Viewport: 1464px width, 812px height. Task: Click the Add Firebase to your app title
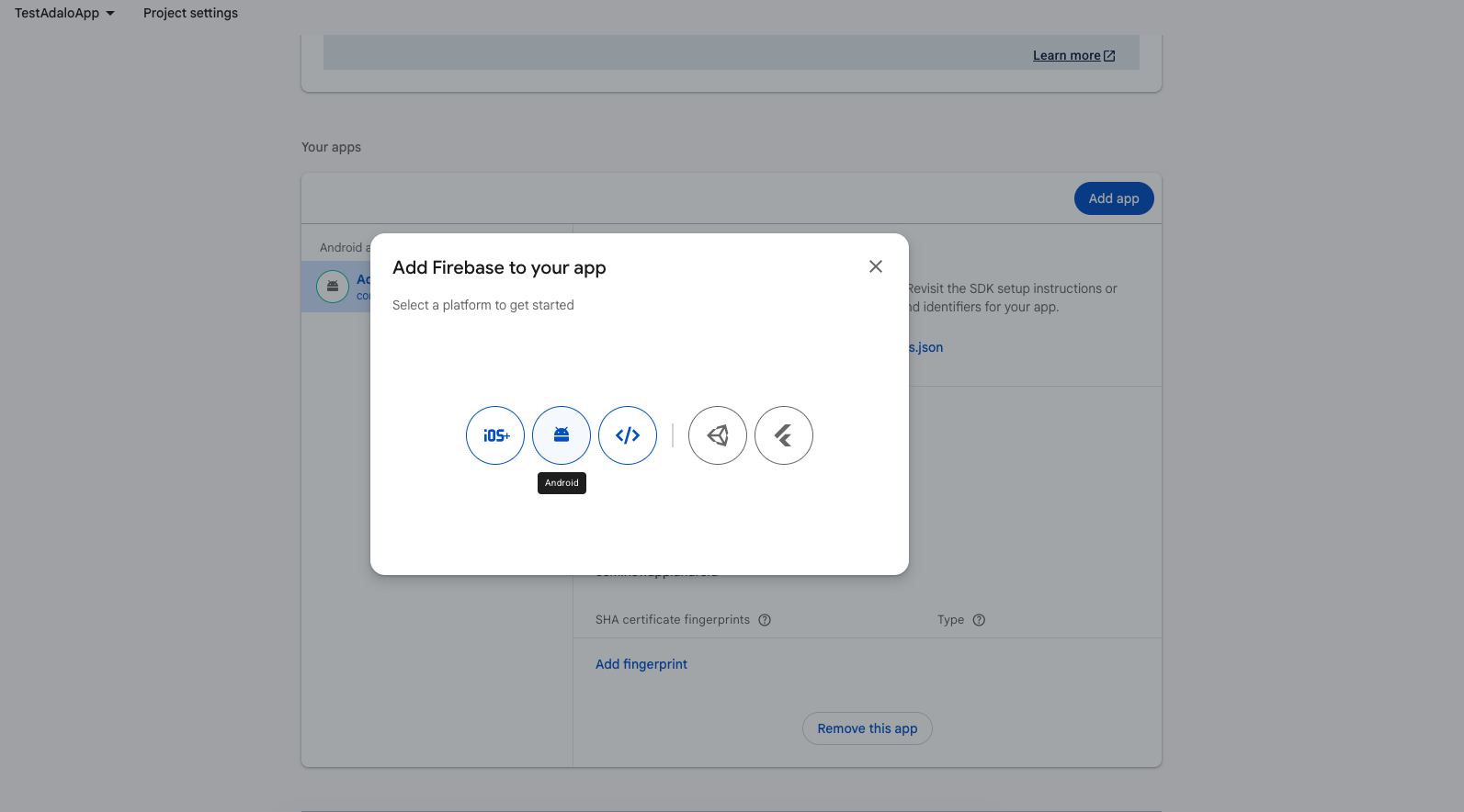click(499, 267)
